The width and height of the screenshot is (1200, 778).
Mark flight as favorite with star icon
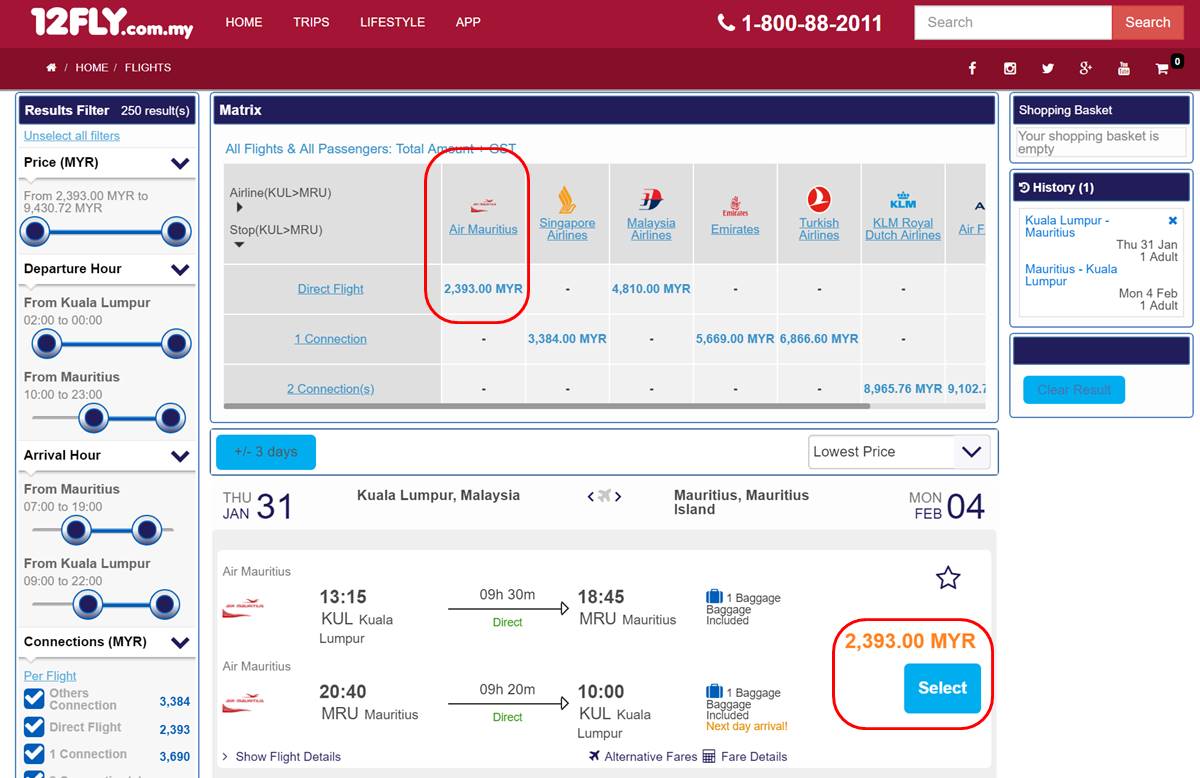948,577
